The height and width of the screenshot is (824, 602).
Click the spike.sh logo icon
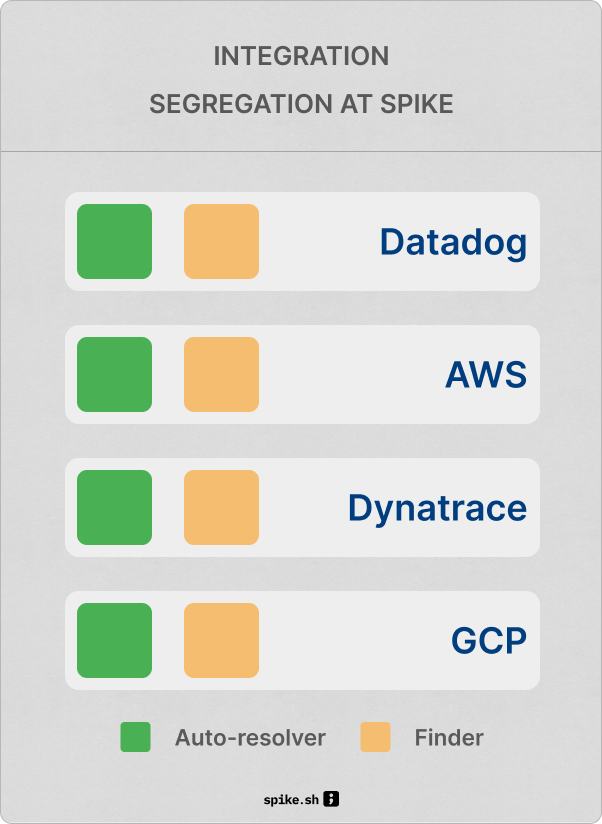[x=332, y=799]
